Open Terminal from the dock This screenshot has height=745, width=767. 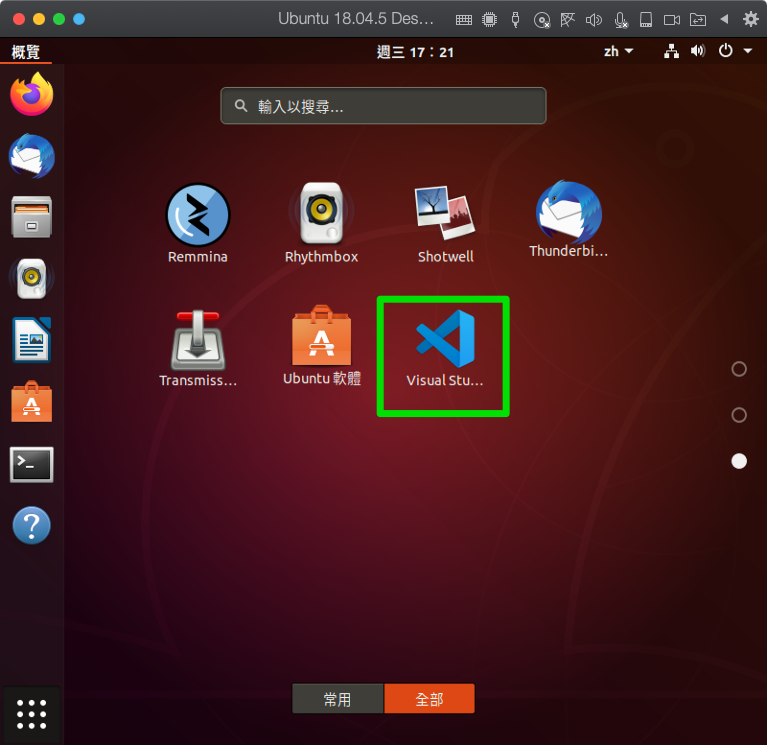coord(32,464)
